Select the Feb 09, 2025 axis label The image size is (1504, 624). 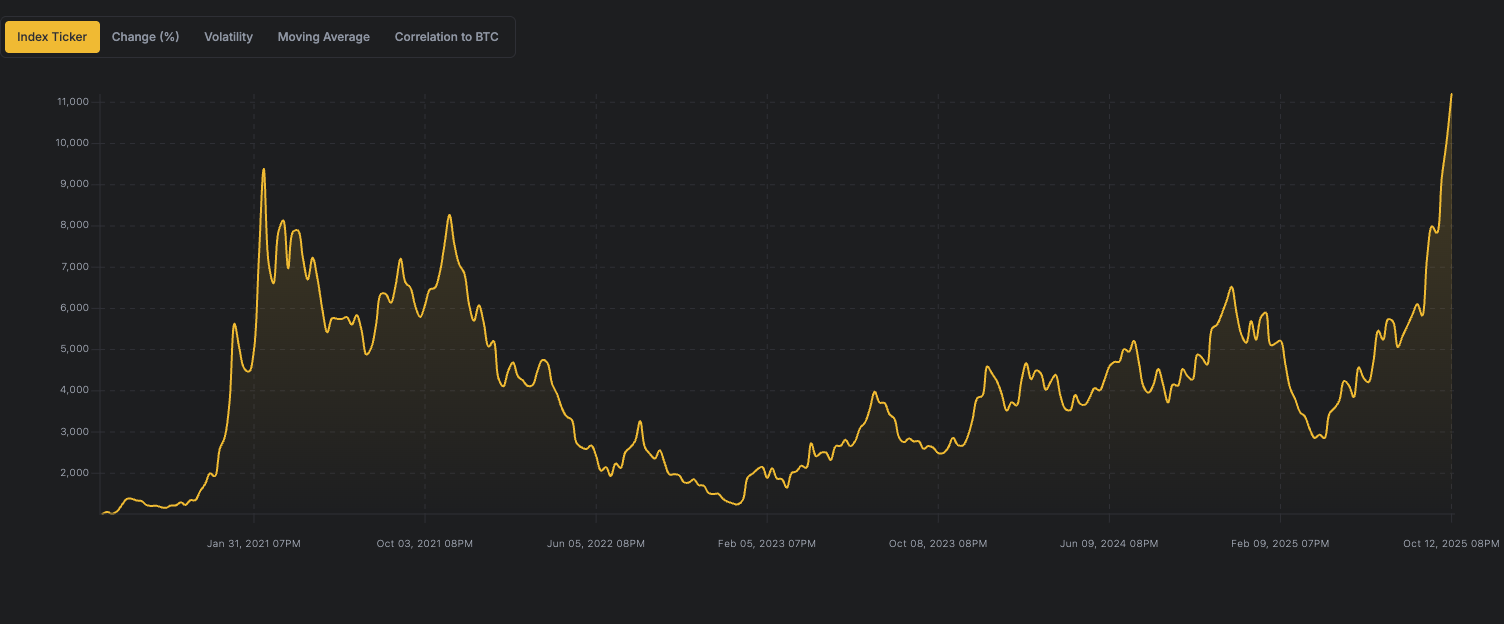pyautogui.click(x=1280, y=543)
